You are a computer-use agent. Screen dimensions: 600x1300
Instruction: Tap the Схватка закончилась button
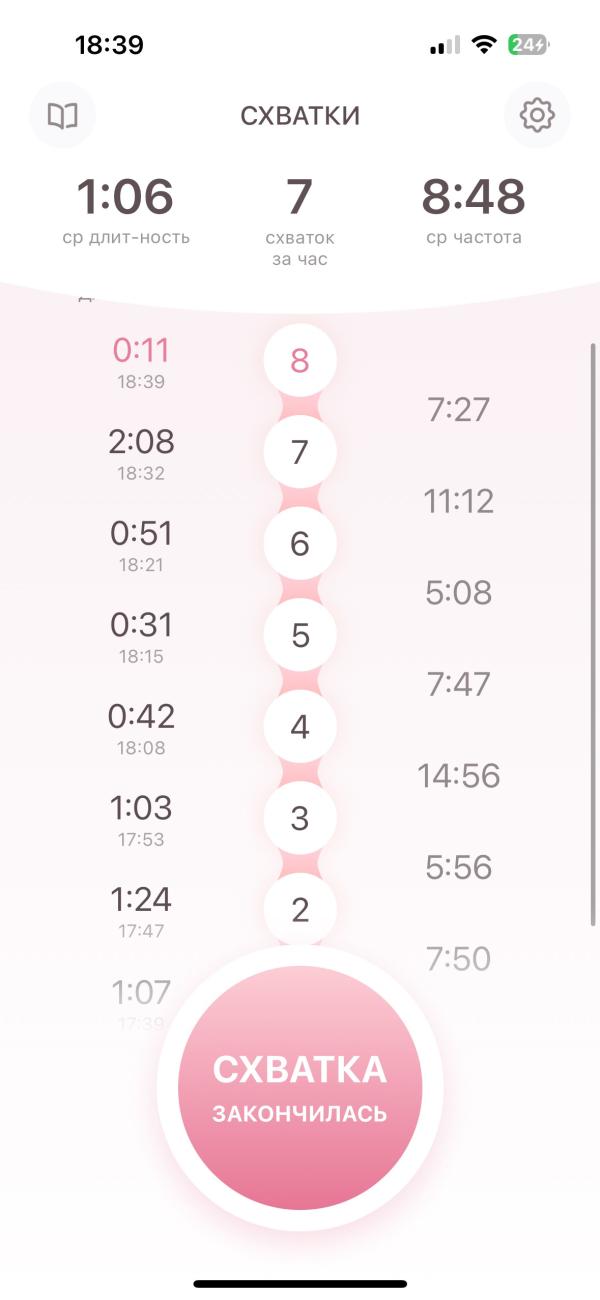300,1087
